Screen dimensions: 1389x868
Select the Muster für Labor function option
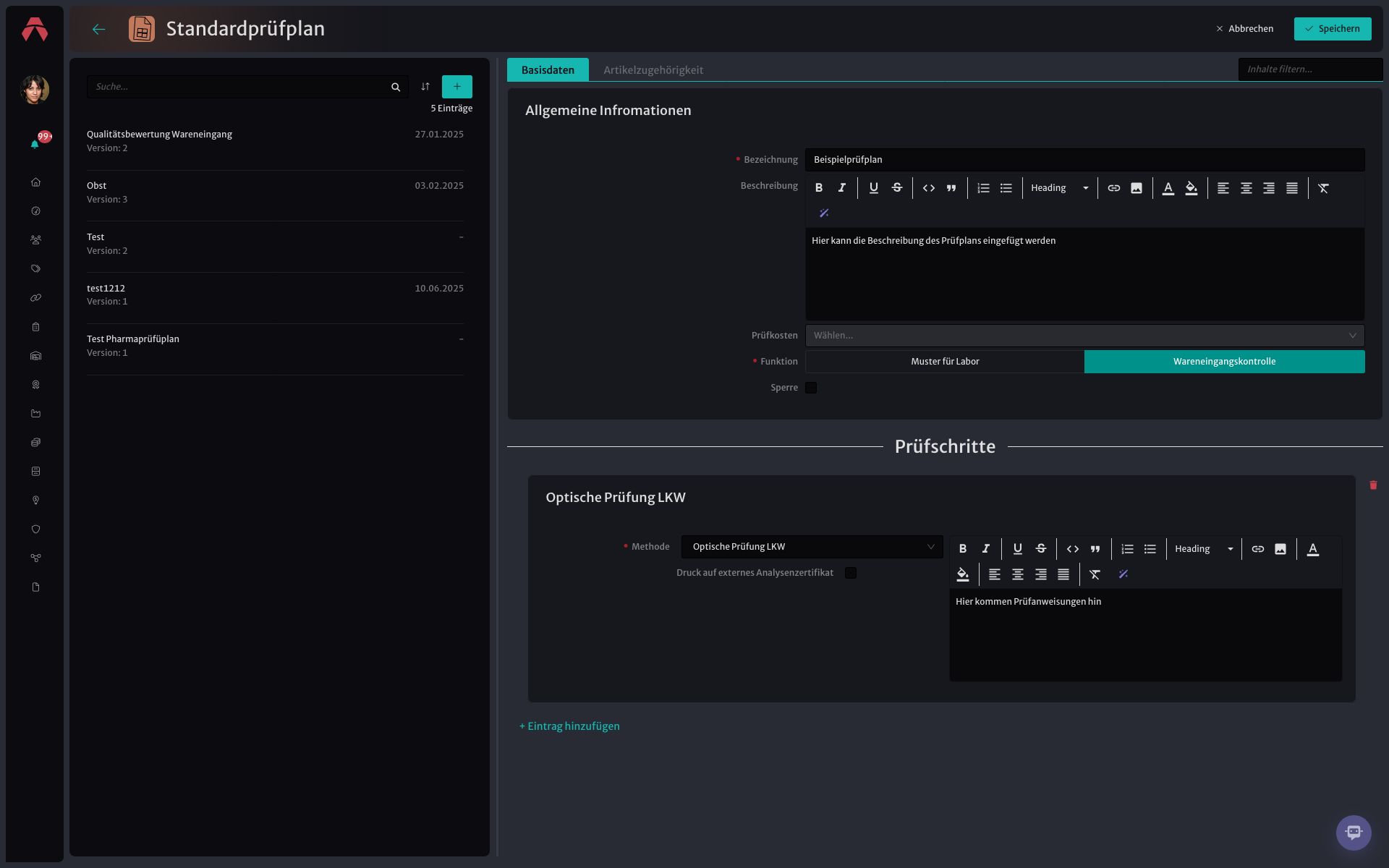click(945, 362)
